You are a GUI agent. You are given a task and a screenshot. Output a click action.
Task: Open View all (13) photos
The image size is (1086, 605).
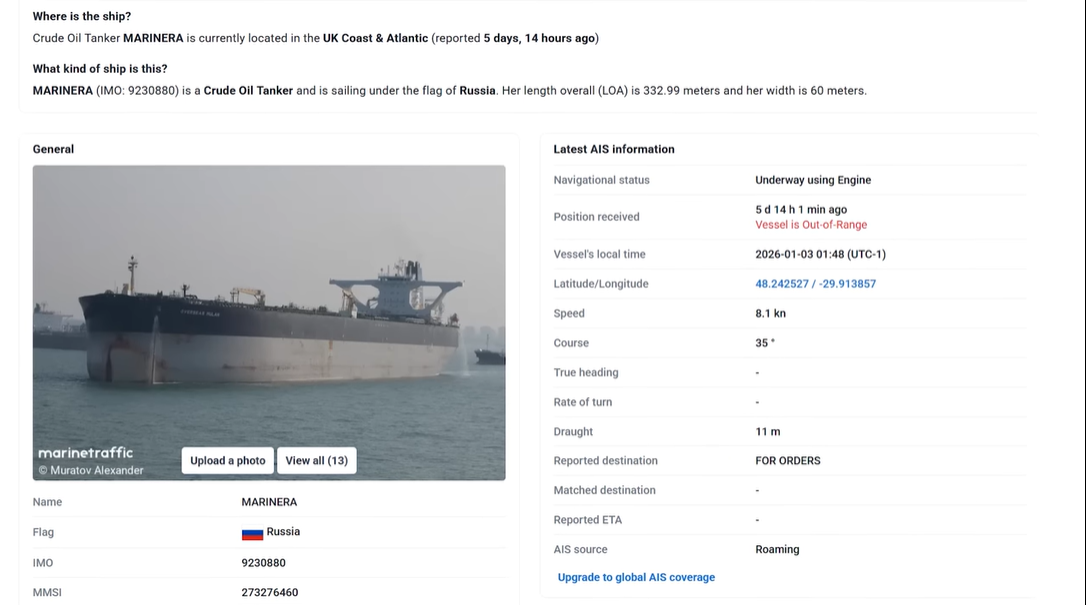316,461
